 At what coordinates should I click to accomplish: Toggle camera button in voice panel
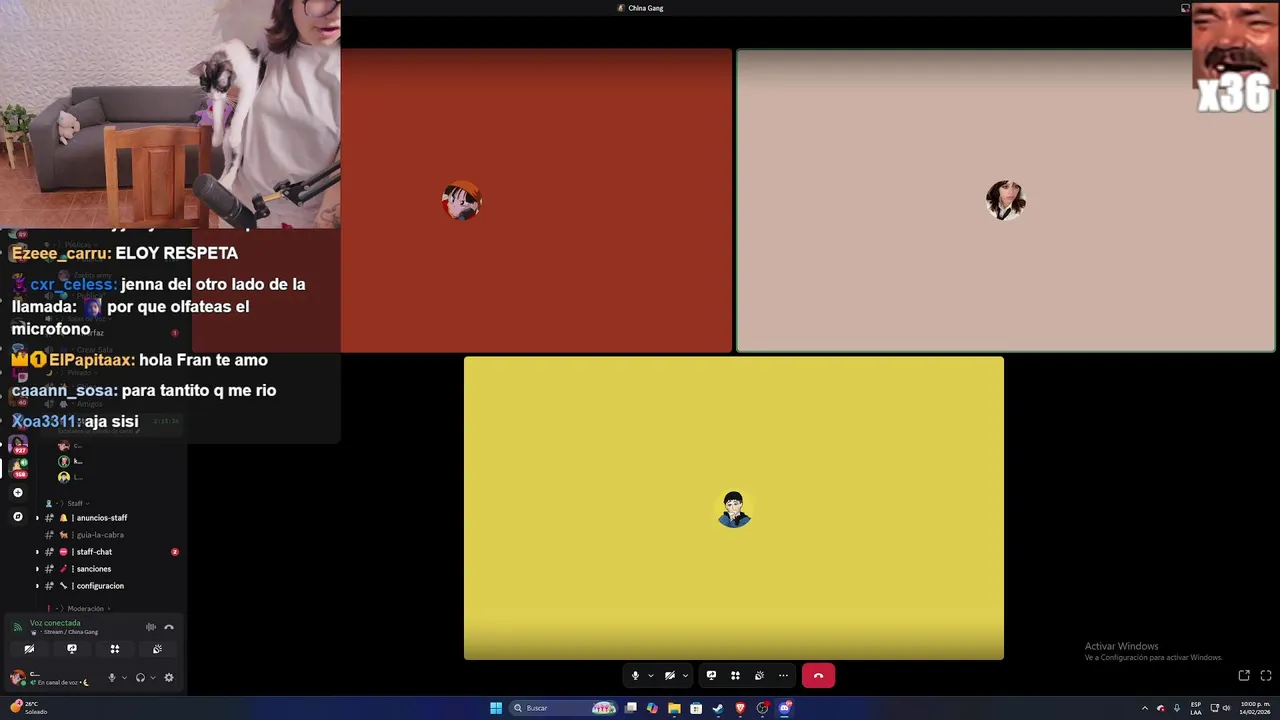tap(29, 649)
